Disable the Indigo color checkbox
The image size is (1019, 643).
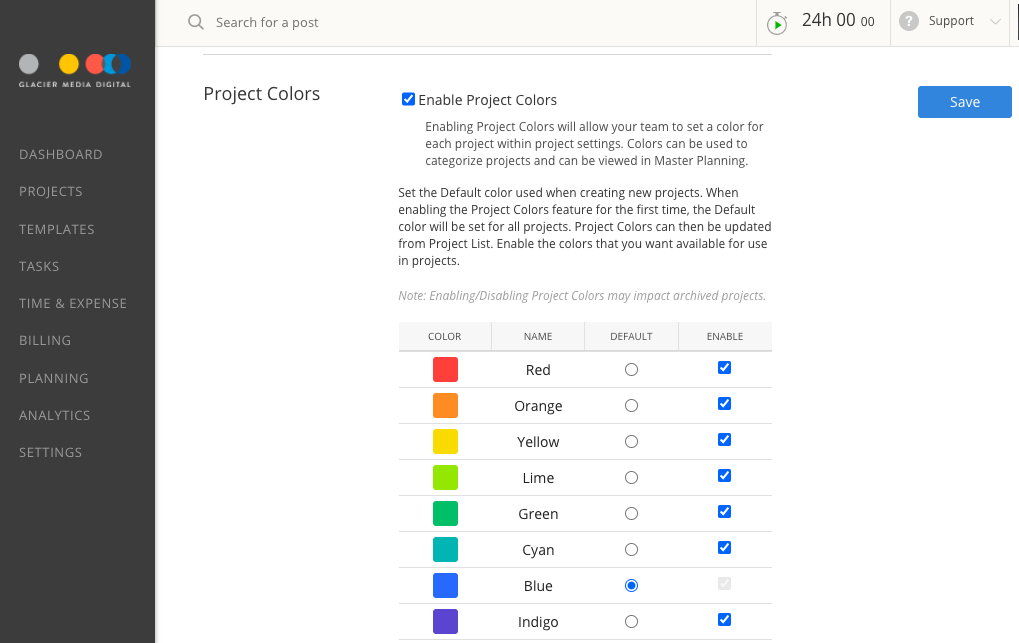(725, 620)
